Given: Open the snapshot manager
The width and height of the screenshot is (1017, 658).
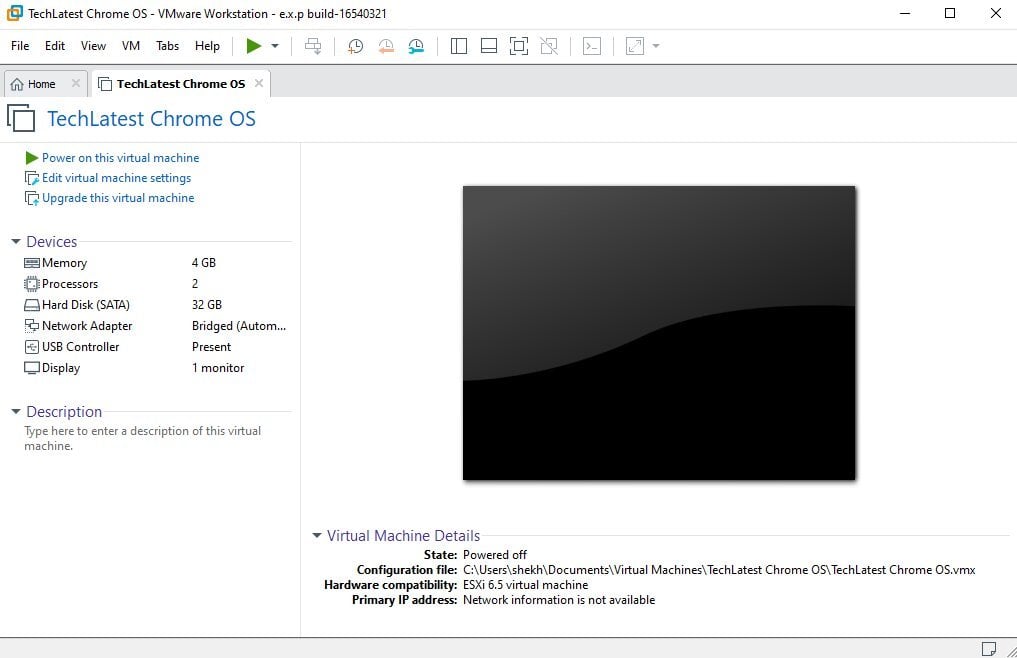Looking at the screenshot, I should click(416, 45).
